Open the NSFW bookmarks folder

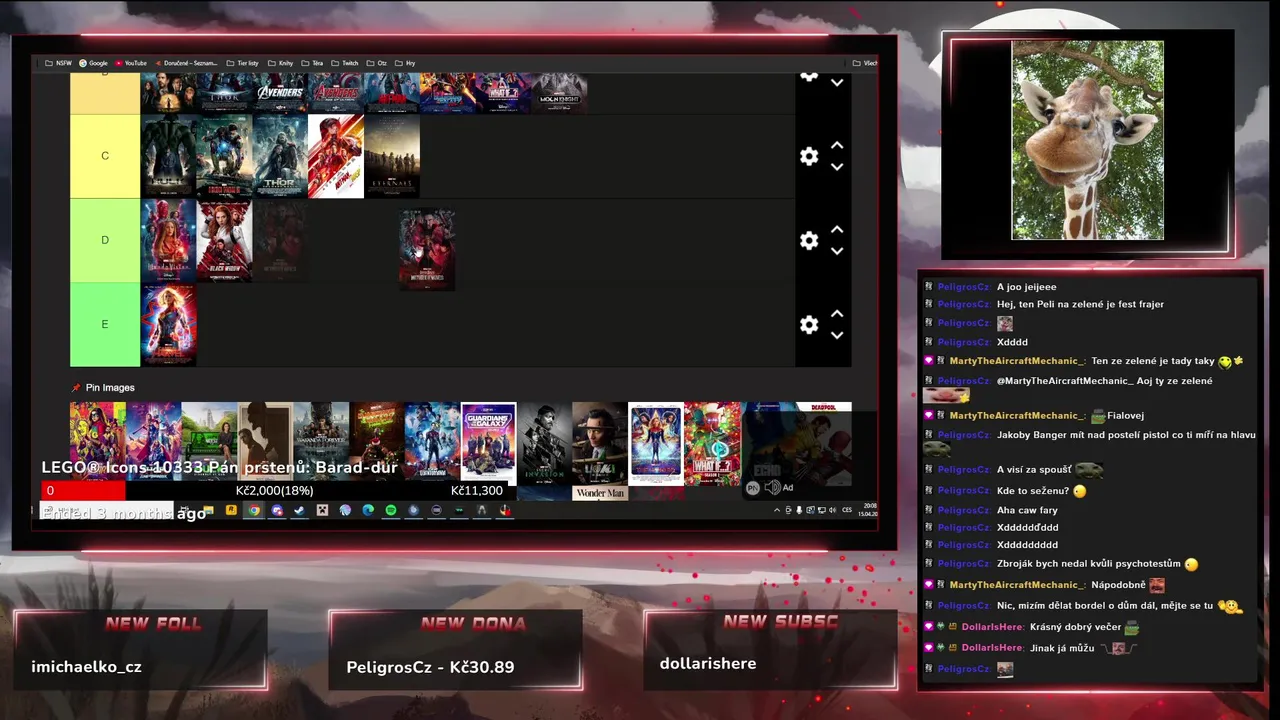(x=58, y=63)
